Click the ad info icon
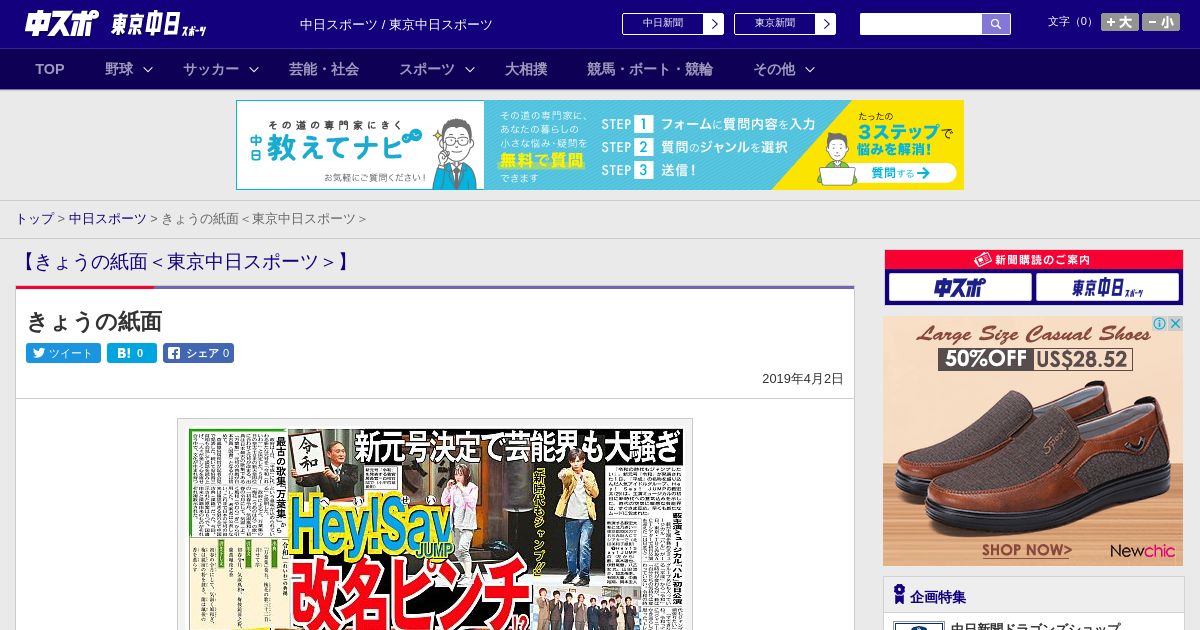1200x630 pixels. (1159, 324)
